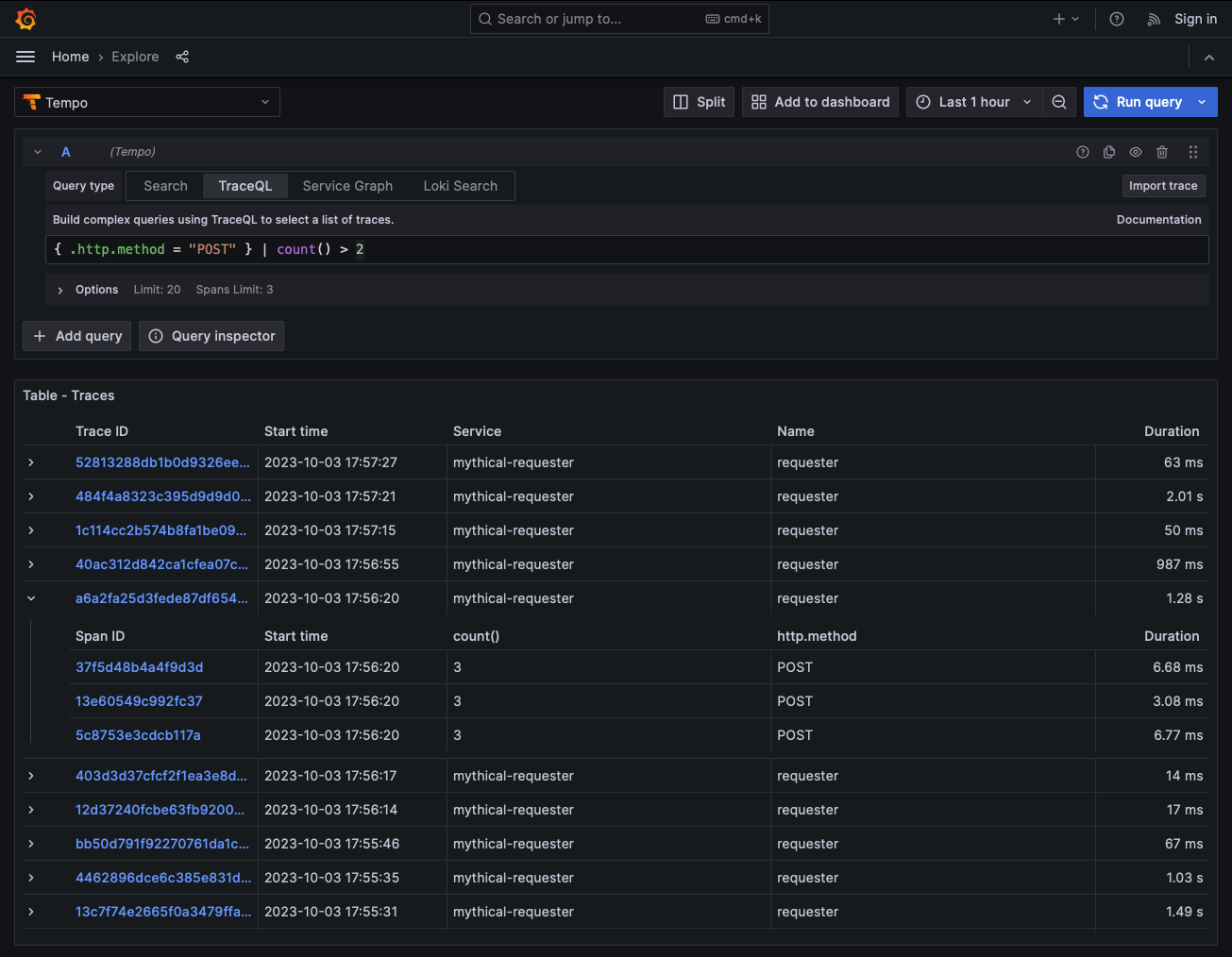
Task: Click the Search or jump to field
Action: 619,18
